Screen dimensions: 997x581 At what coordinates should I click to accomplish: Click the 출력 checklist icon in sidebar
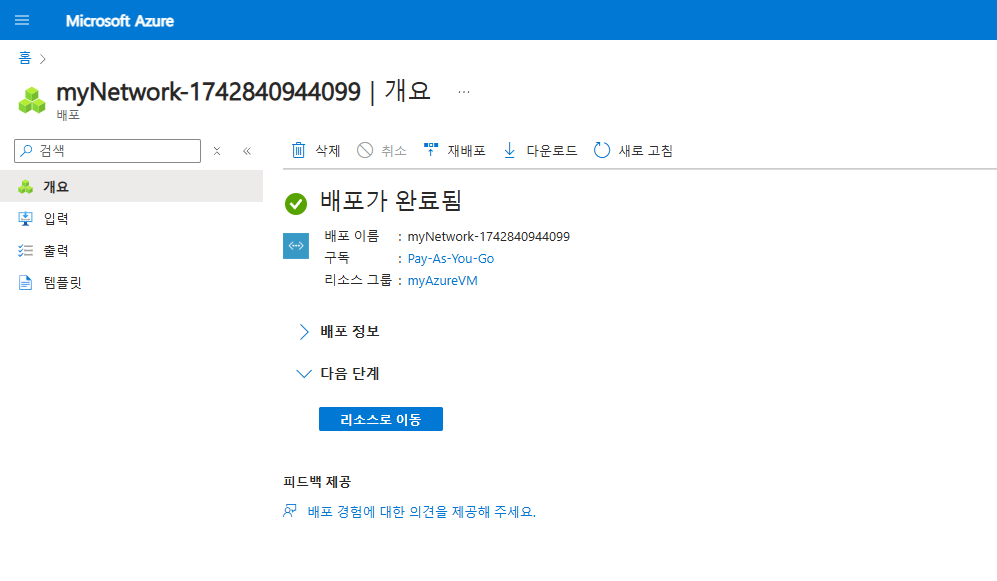click(x=25, y=250)
